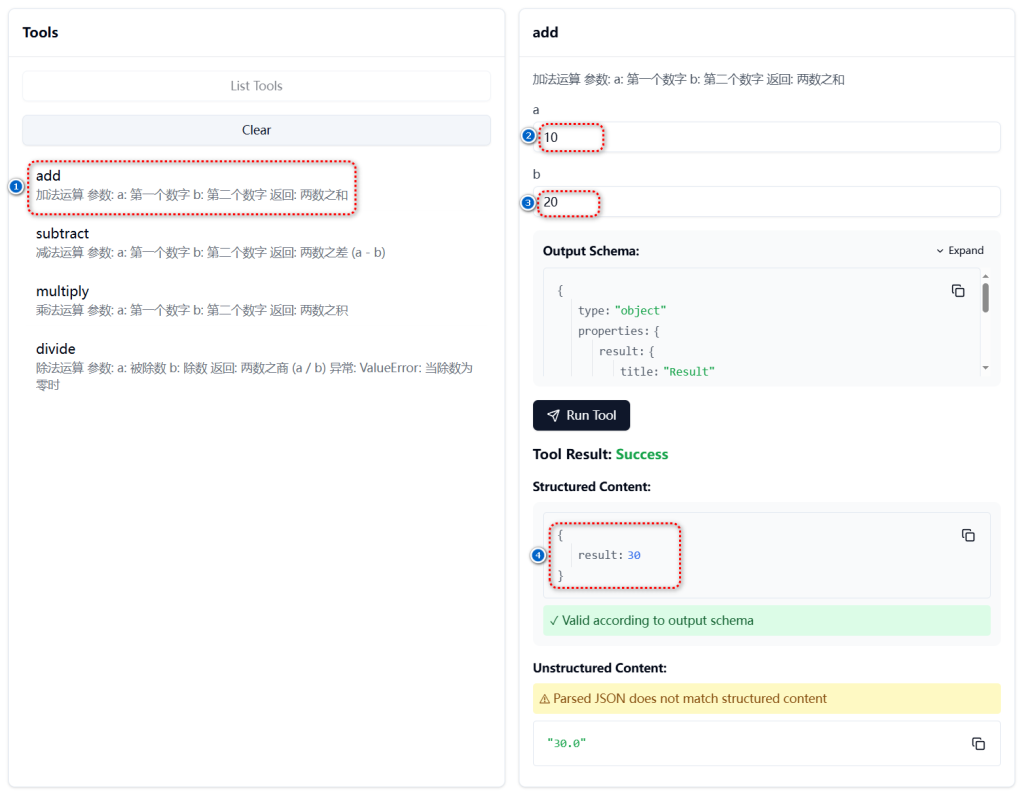
Task: Click the Output Schema scroll-down arrow
Action: 985,368
